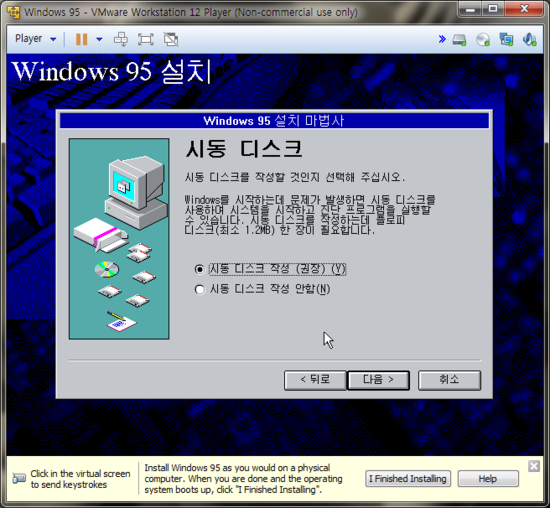The image size is (550, 508).
Task: Dismiss the install hint bar
Action: [x=534, y=466]
